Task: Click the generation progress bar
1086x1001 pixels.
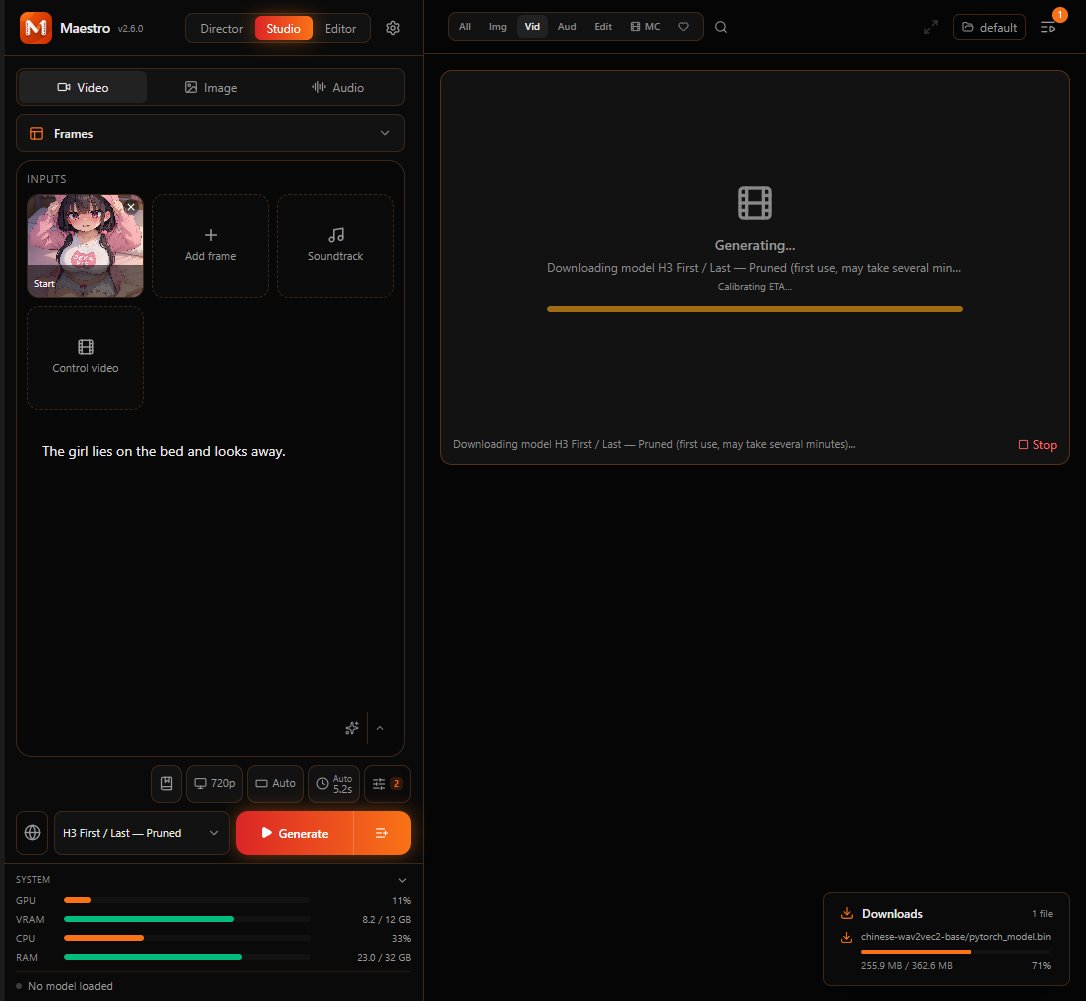Action: coord(754,309)
